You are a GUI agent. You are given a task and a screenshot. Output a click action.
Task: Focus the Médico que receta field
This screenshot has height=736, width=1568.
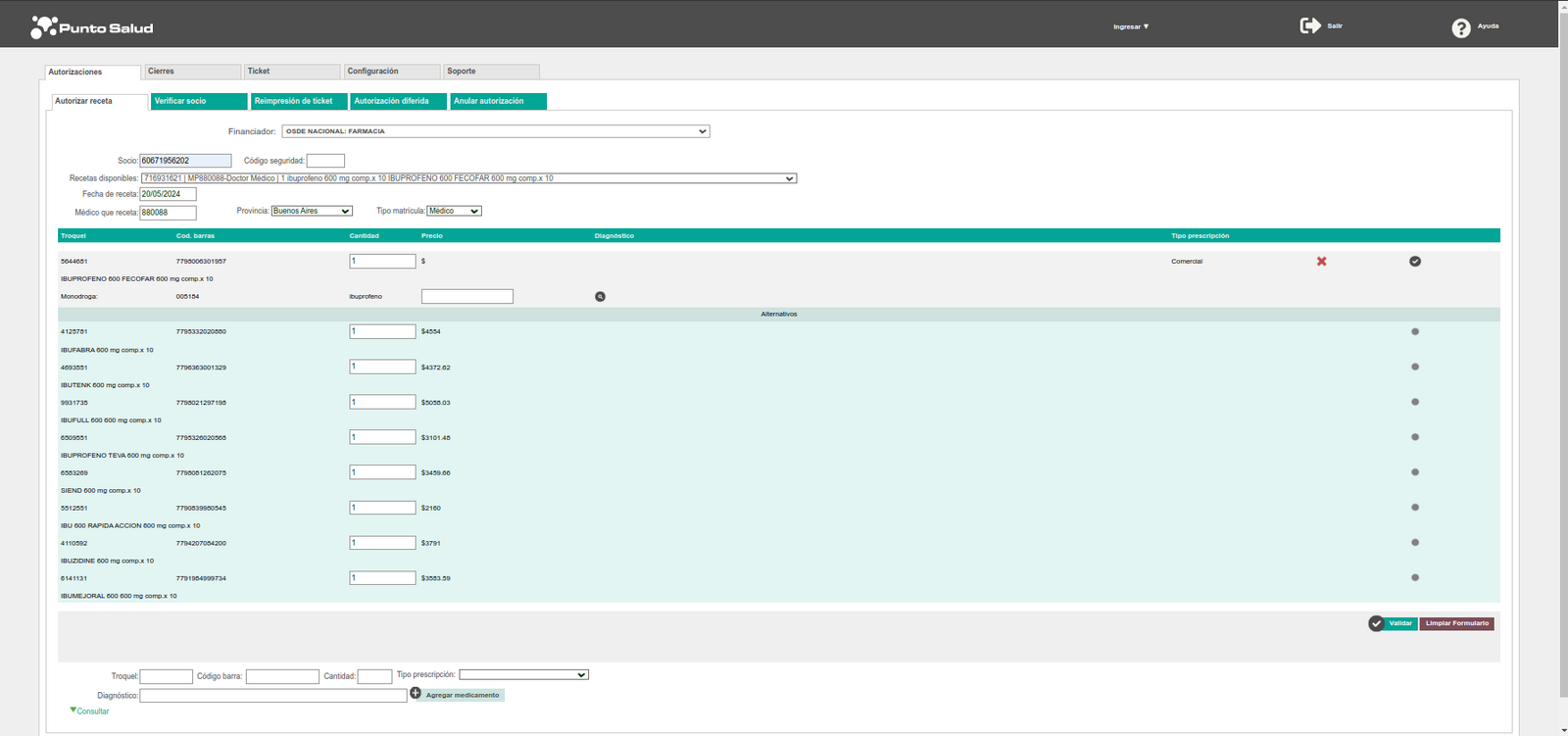click(168, 213)
